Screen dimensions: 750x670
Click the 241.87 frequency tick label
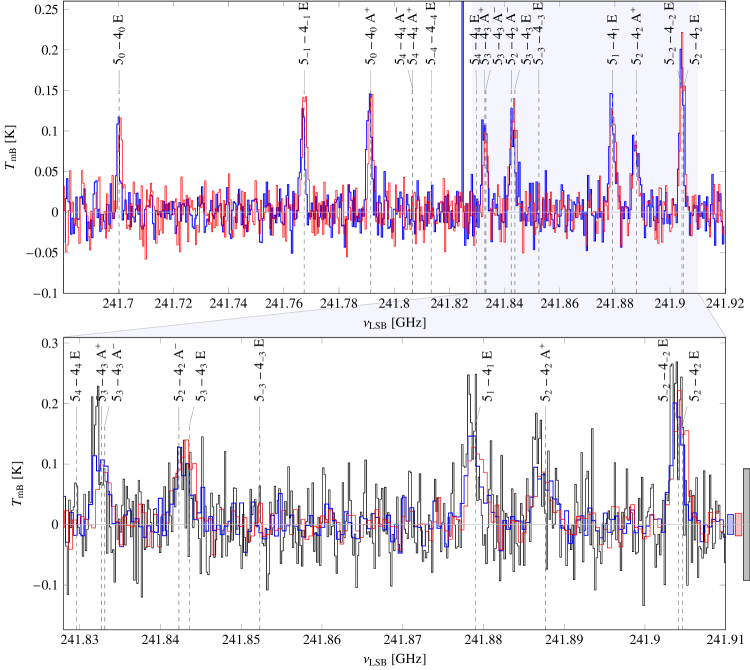pos(403,640)
